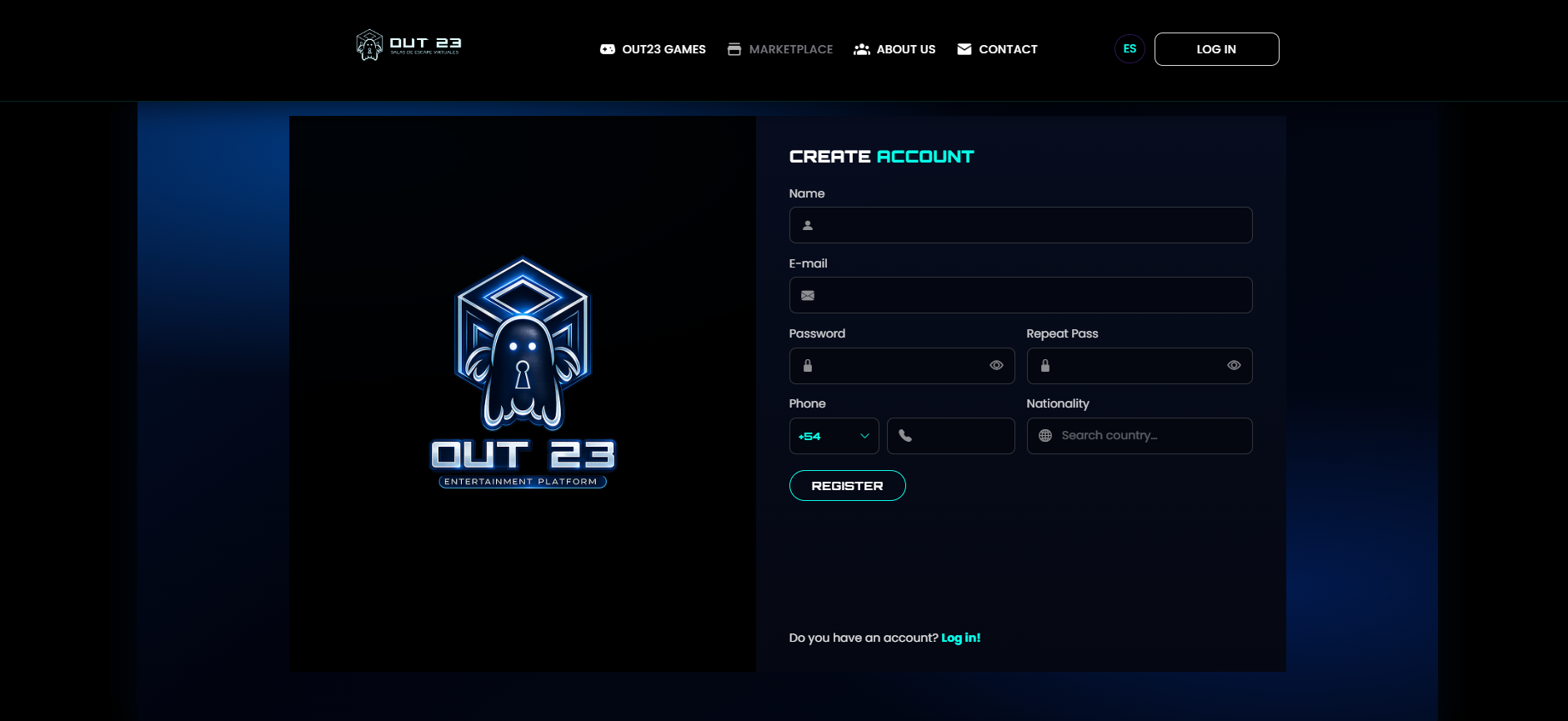Click the large OUT 23 ghost logo image
Screen dimensions: 1568x721
point(523,372)
